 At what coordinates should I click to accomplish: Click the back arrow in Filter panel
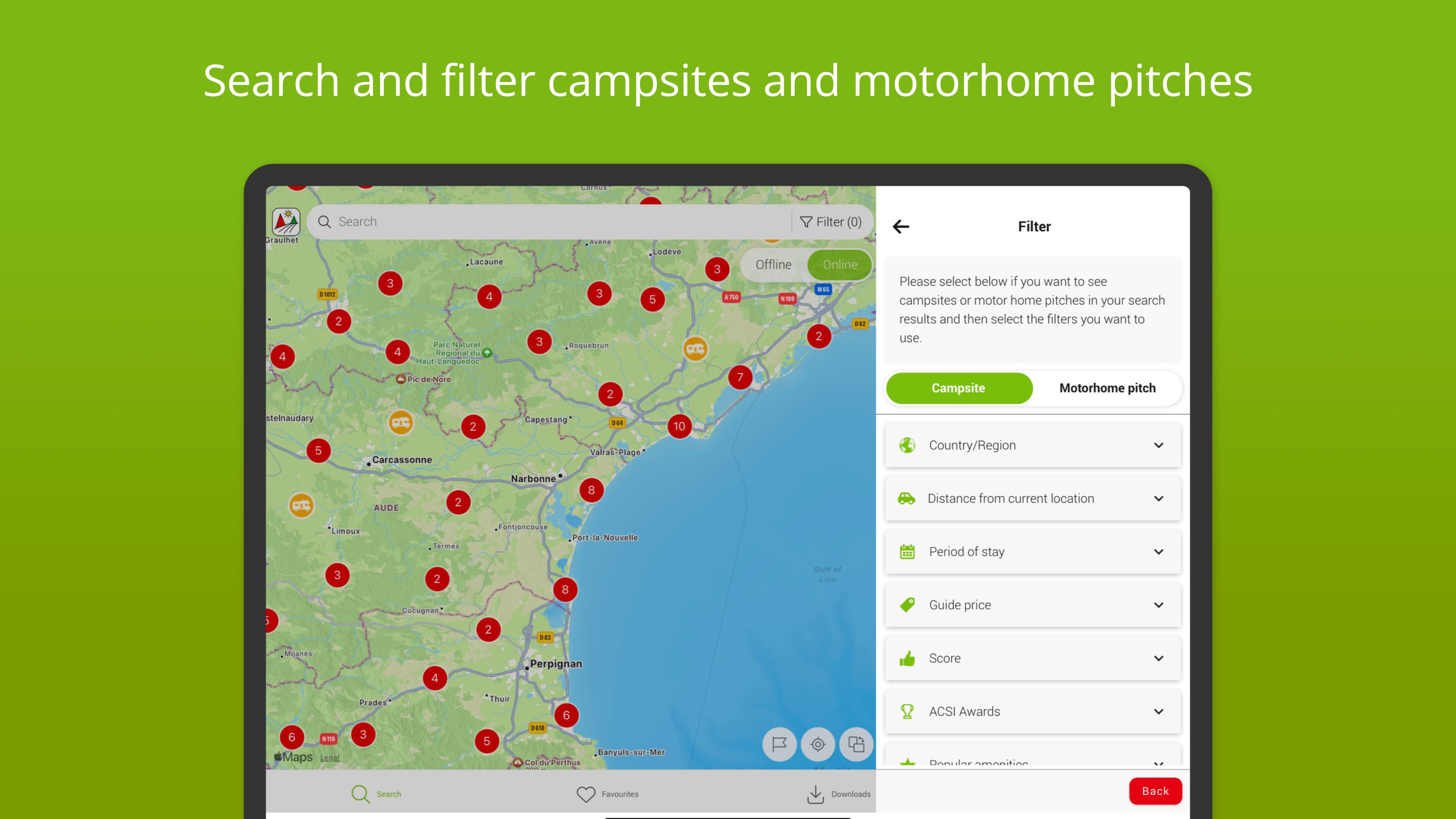901,227
